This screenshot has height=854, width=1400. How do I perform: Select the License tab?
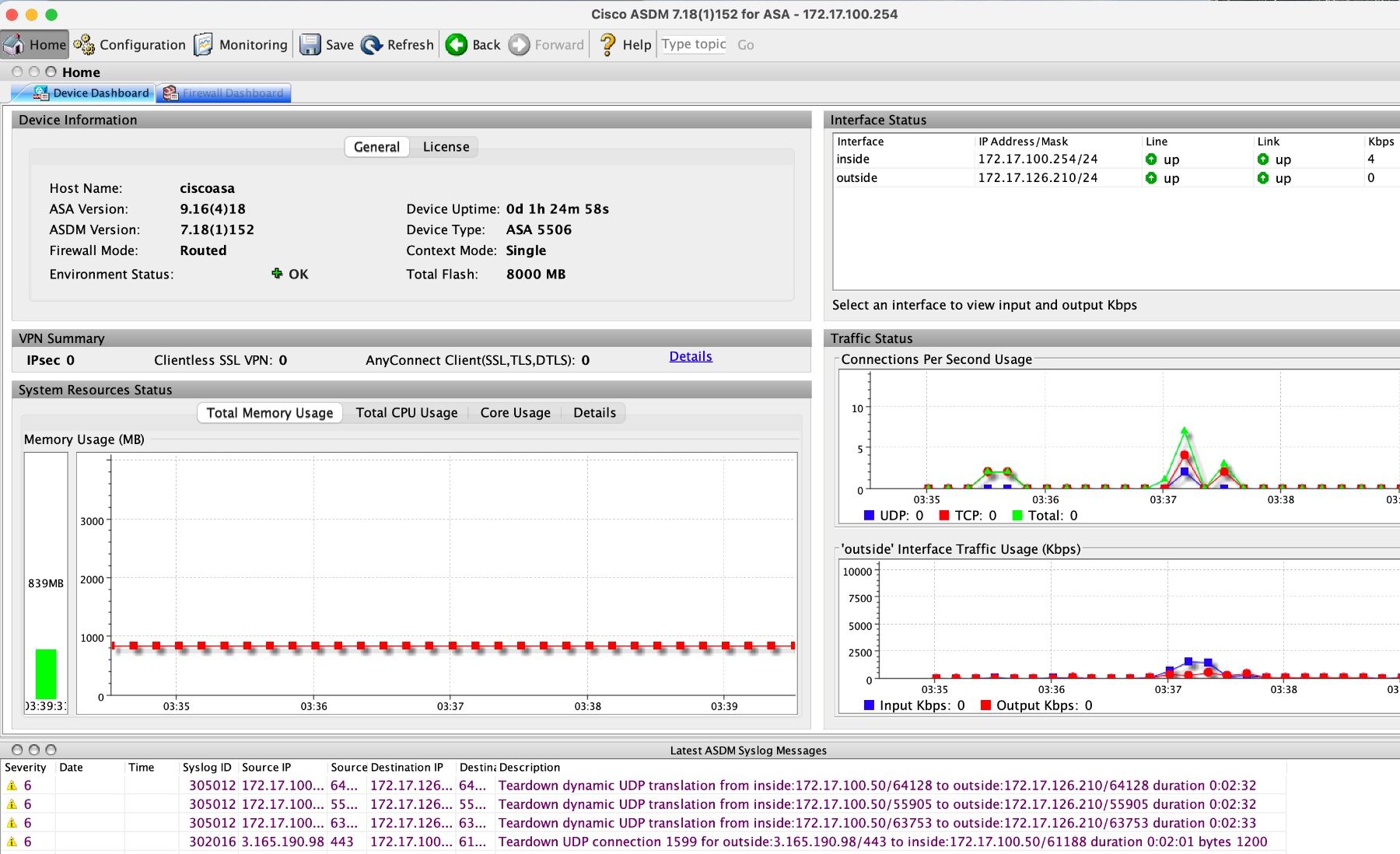(446, 147)
